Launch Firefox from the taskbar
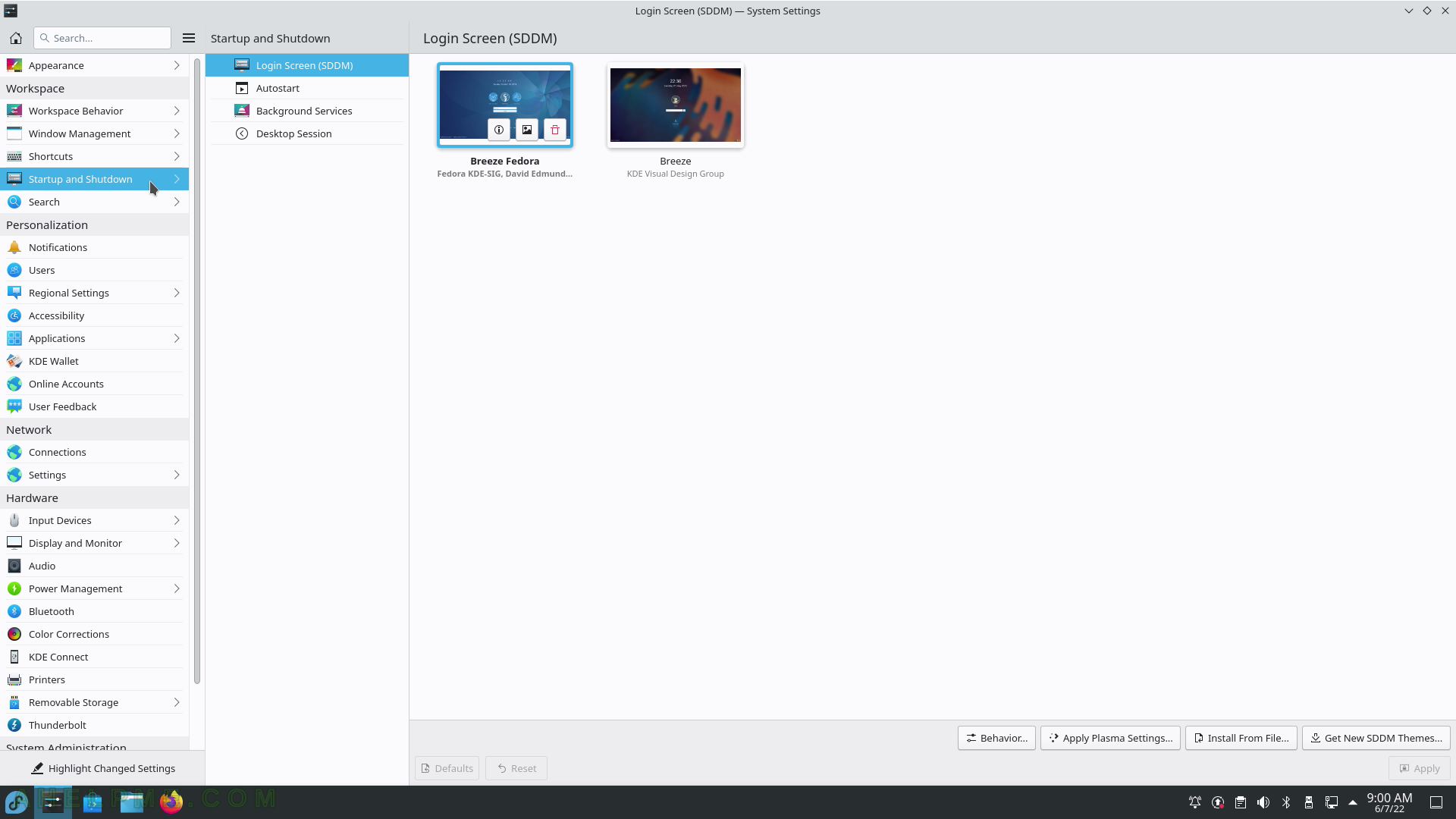This screenshot has width=1456, height=819. coord(171,802)
